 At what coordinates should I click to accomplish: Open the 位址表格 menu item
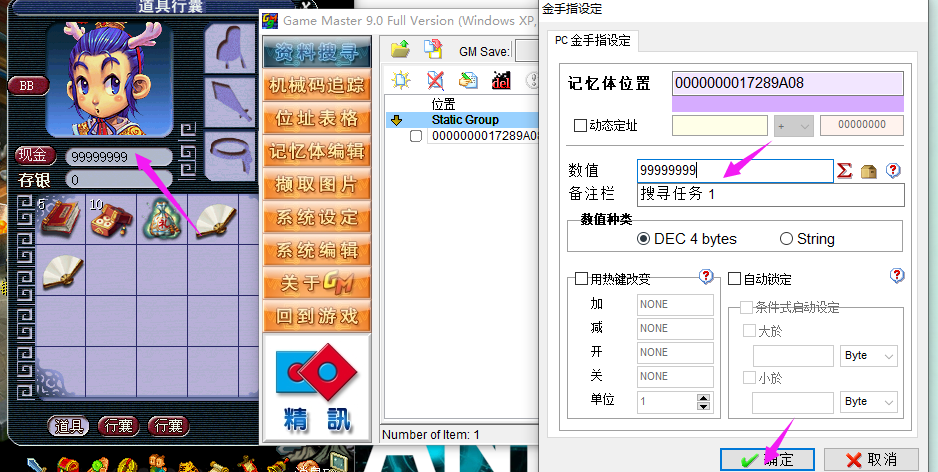point(316,118)
